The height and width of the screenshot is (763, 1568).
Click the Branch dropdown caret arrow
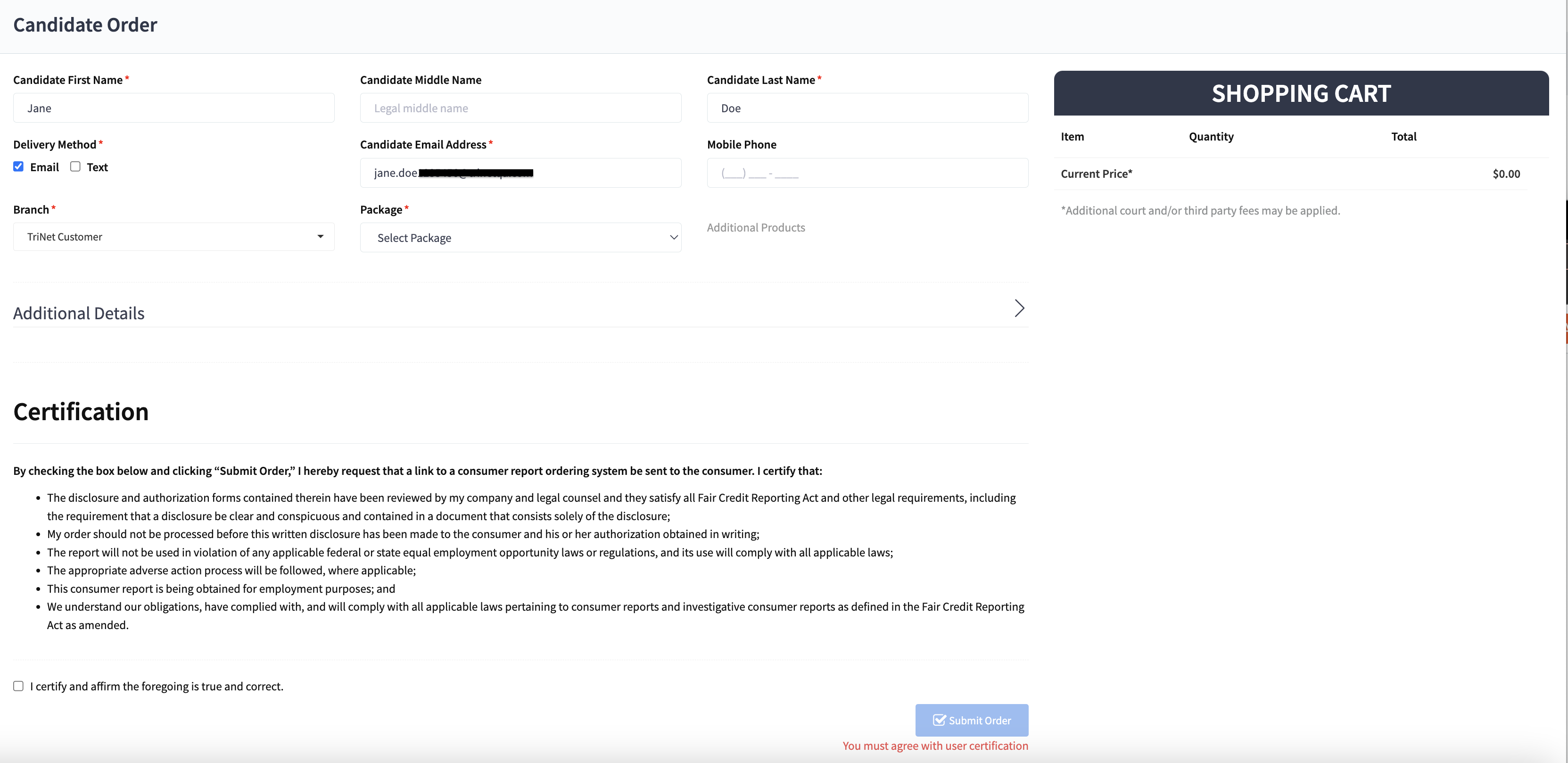(x=320, y=236)
